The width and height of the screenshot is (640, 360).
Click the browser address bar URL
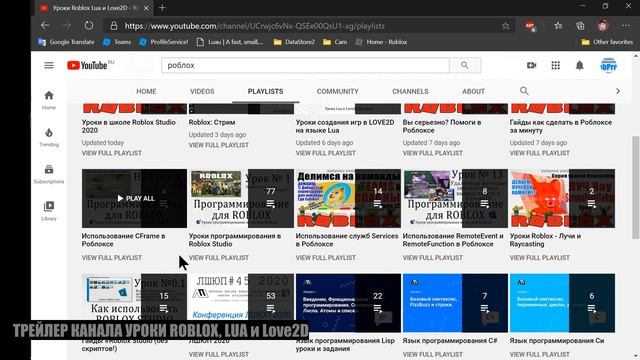click(254, 26)
